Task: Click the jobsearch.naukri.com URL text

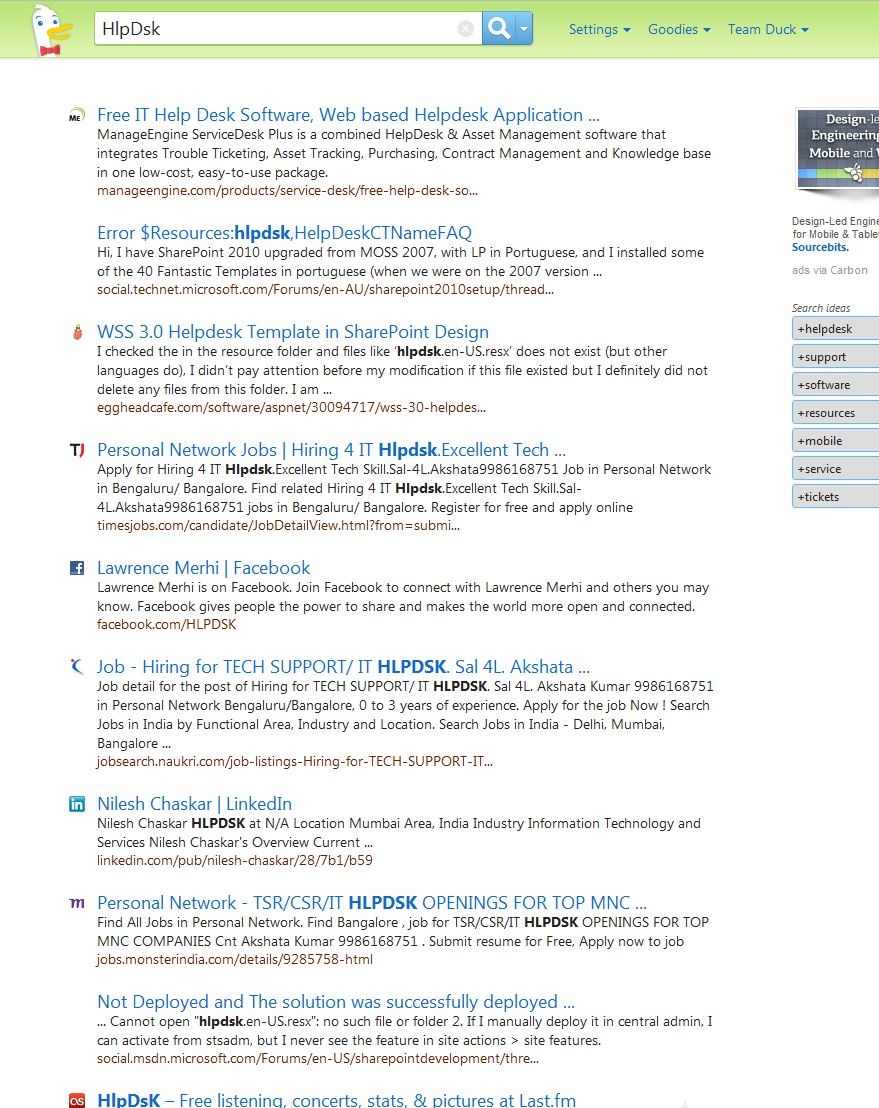Action: (x=295, y=762)
